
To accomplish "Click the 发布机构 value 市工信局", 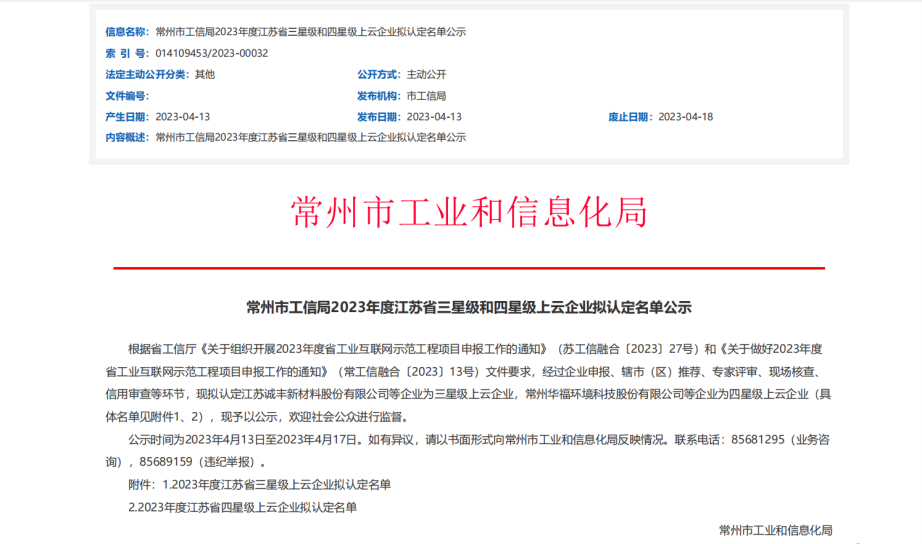I will point(426,96).
